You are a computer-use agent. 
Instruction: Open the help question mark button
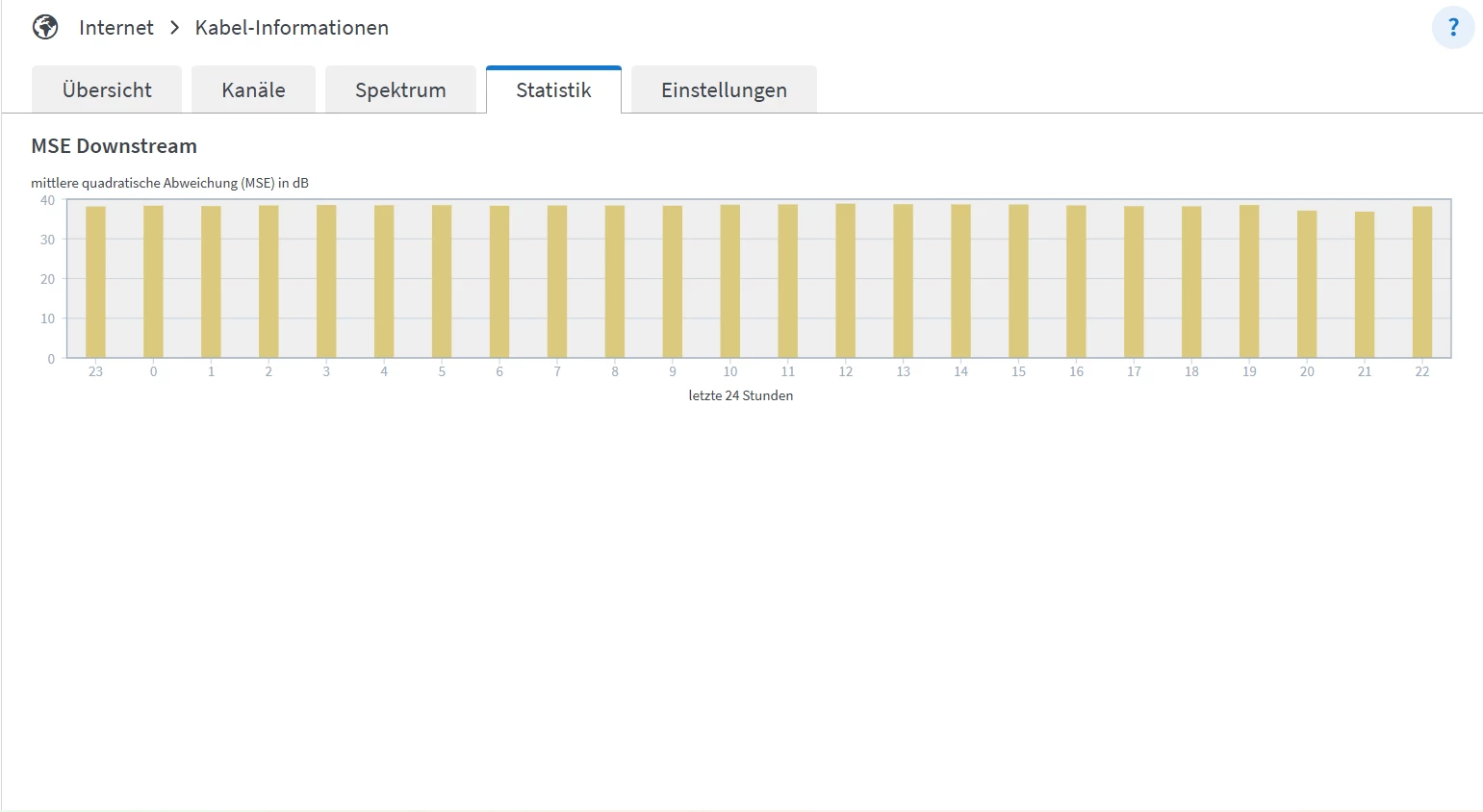[1453, 27]
